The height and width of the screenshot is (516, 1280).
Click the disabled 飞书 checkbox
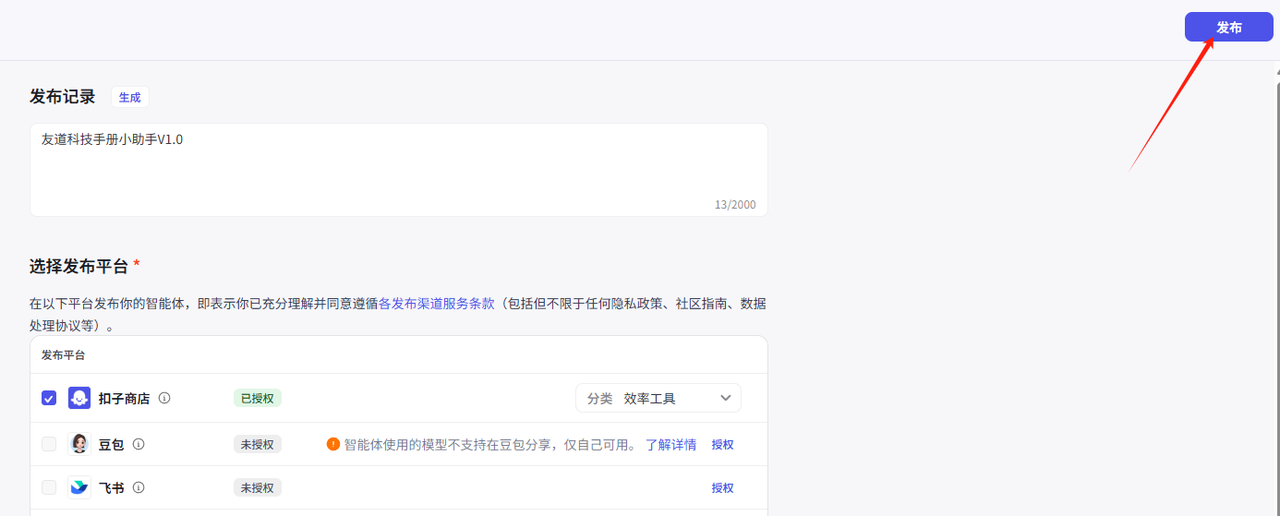point(49,487)
